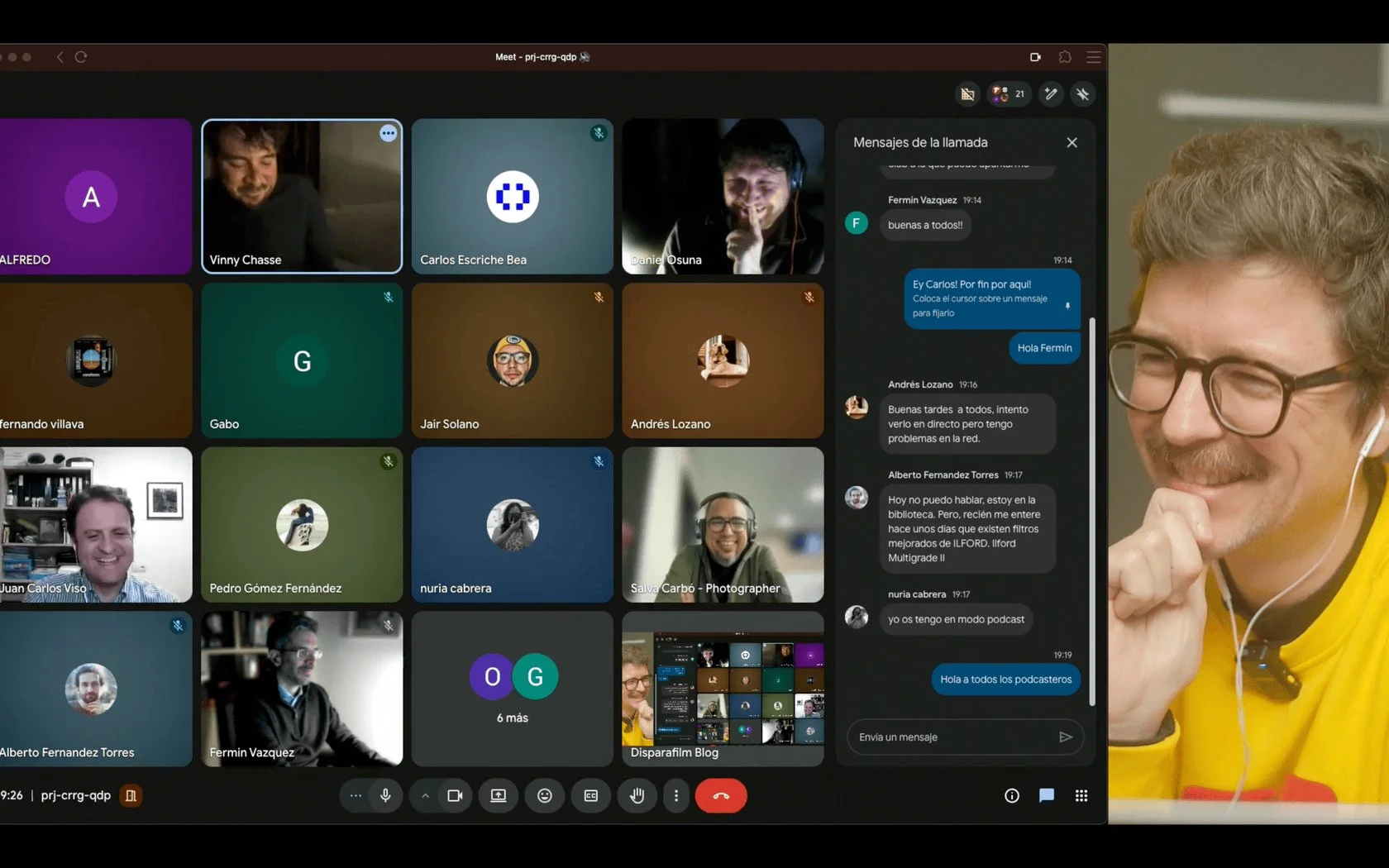
Task: Open the emoji reactions button
Action: [x=545, y=795]
